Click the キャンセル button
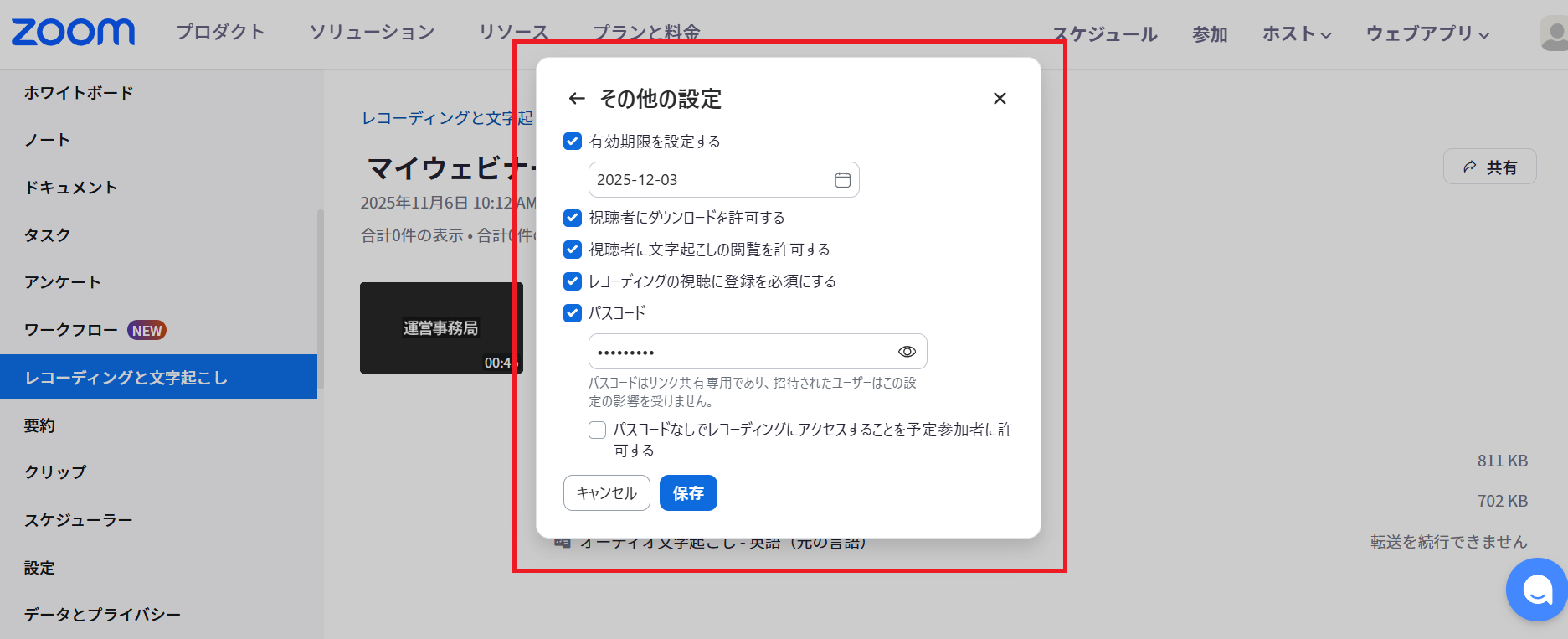The height and width of the screenshot is (639, 1568). [x=607, y=493]
